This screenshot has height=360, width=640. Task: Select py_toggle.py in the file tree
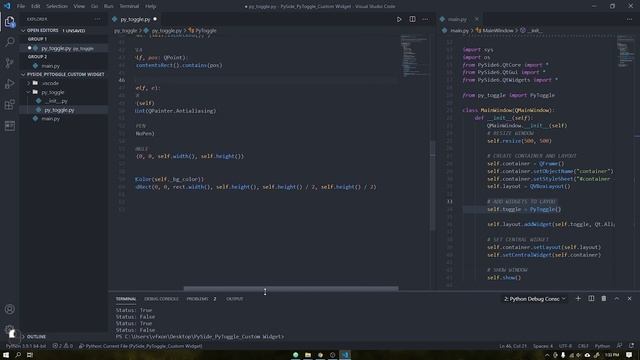pos(59,110)
